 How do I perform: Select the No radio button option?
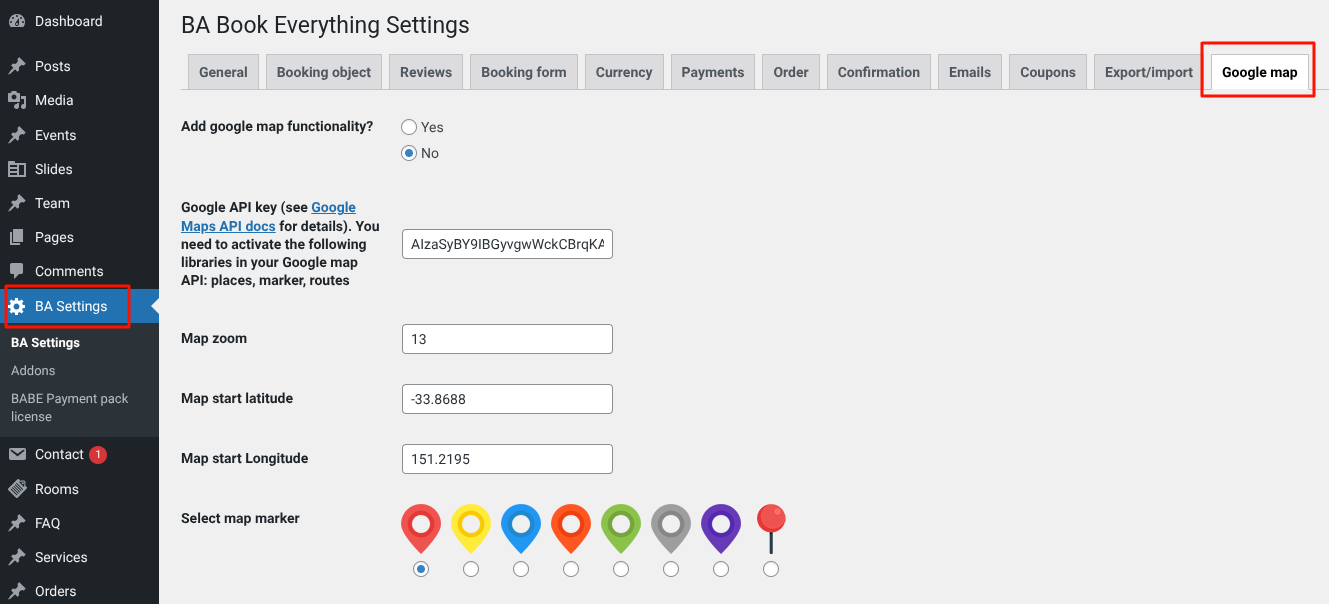[x=409, y=153]
